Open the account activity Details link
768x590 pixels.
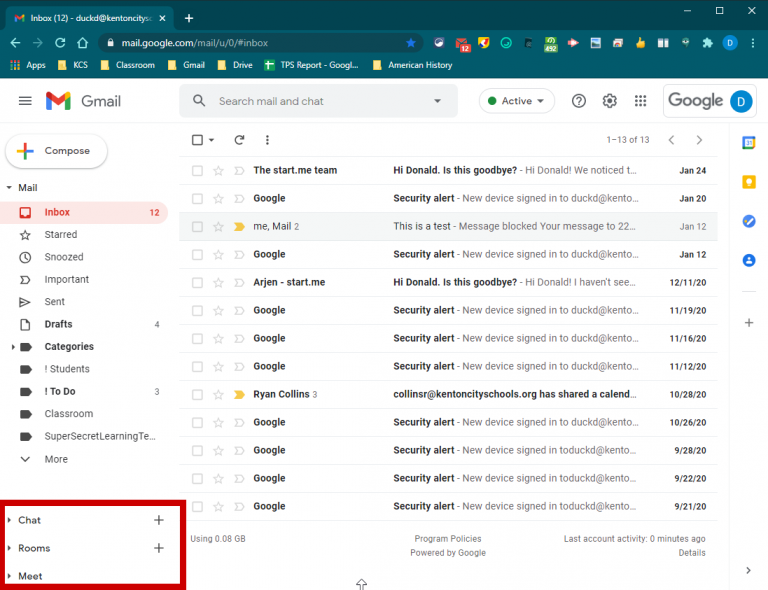coord(692,553)
